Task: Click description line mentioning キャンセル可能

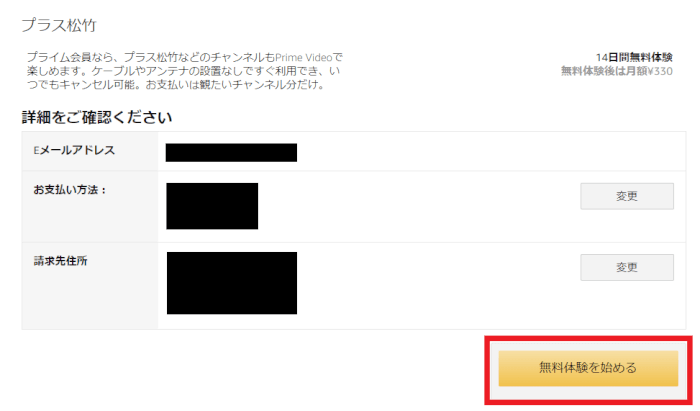Action: (x=175, y=84)
